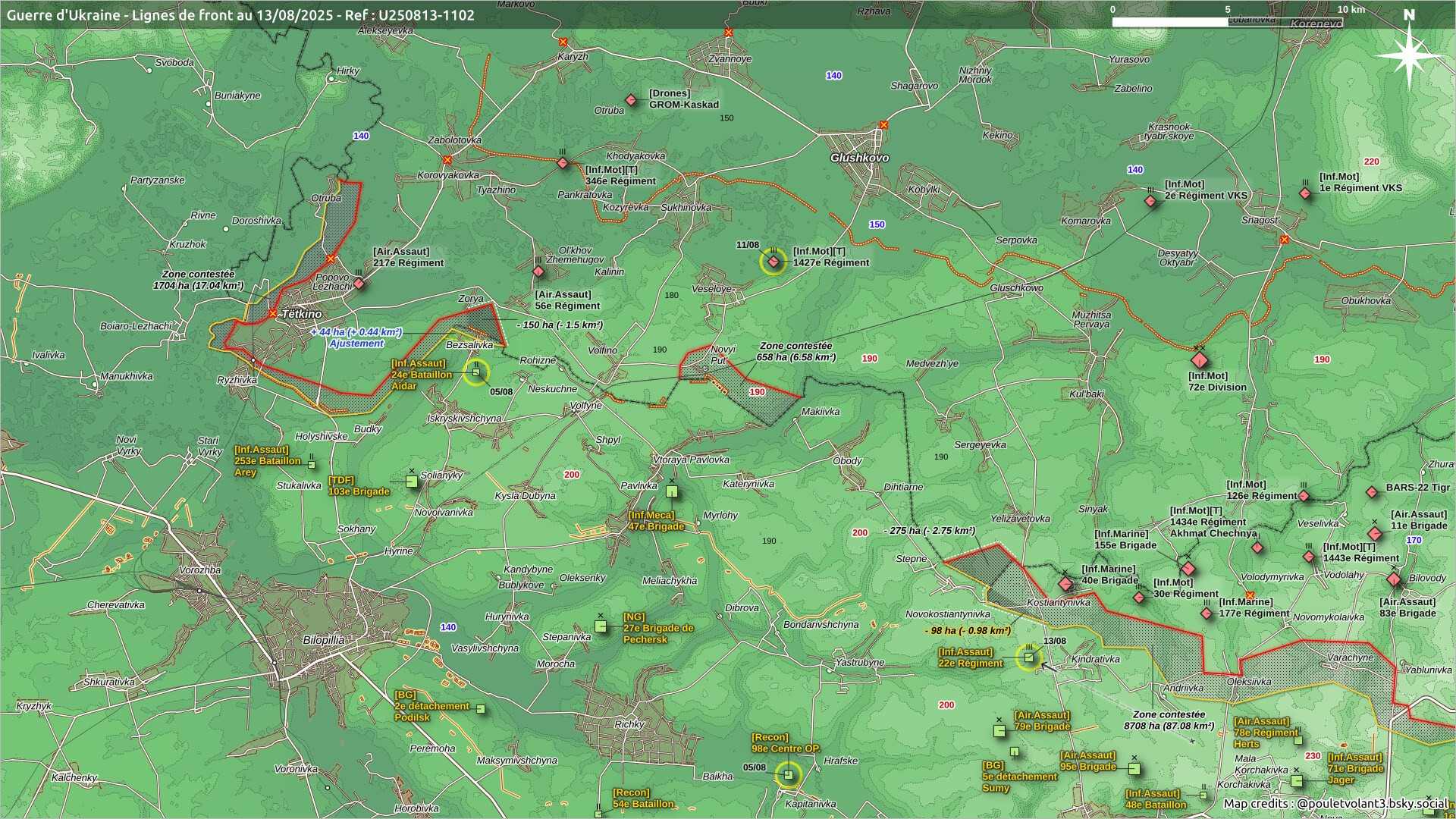Click the 56e Régiment unit diamond
Viewport: 1456px width, 819px height.
538,271
